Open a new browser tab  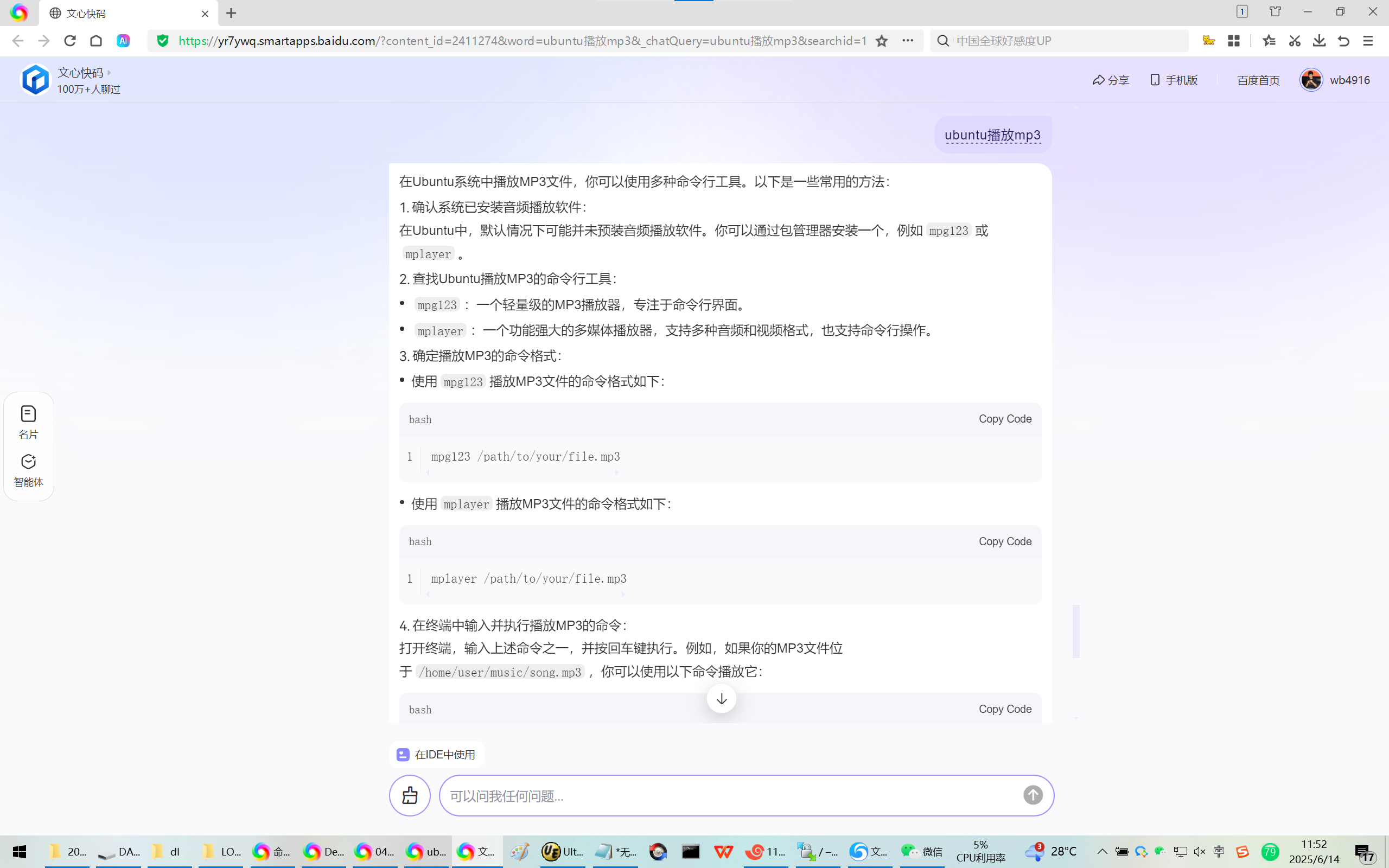[x=231, y=13]
